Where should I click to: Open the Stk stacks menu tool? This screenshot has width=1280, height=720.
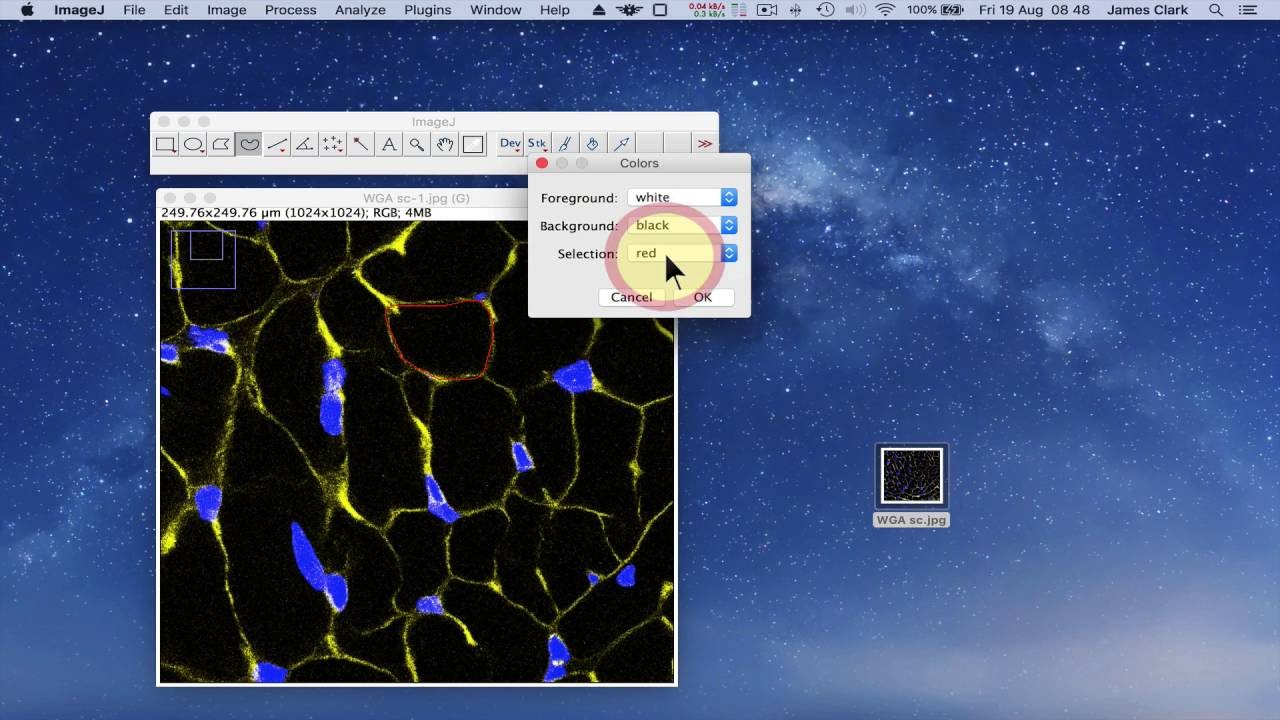(538, 144)
